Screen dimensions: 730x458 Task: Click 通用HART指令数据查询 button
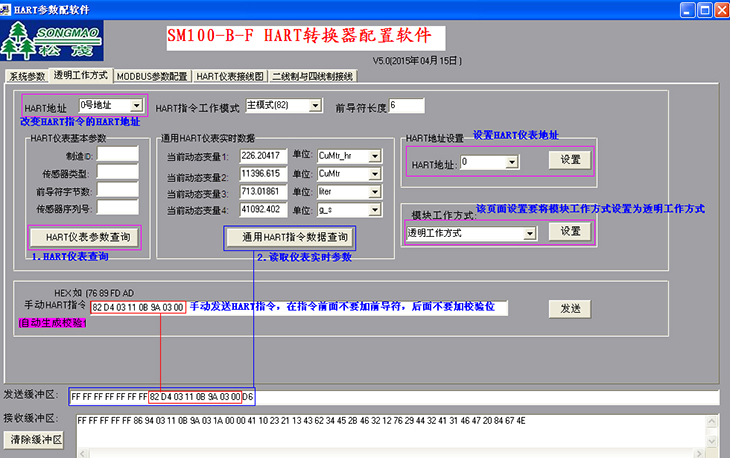point(290,237)
